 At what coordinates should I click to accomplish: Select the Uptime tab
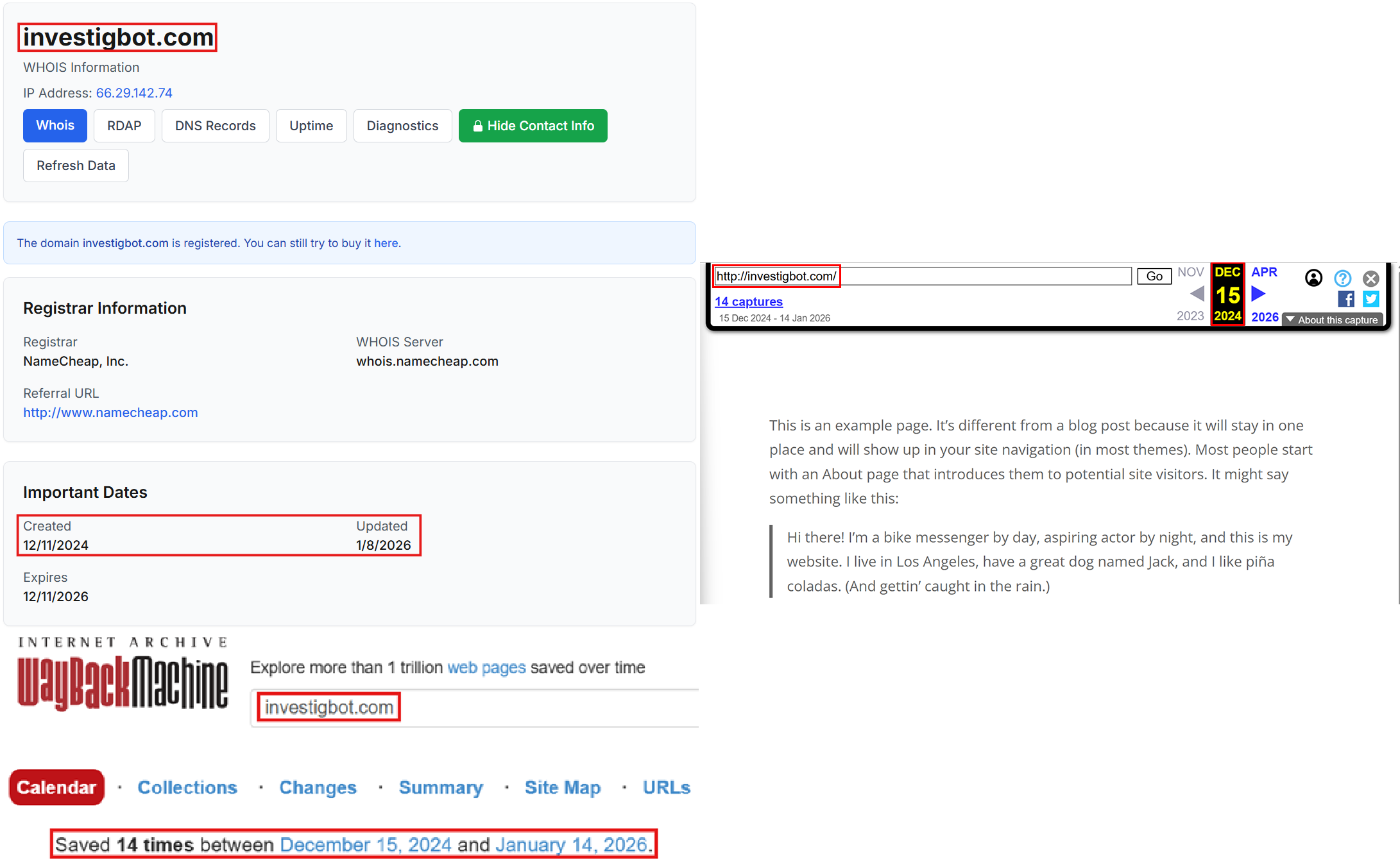click(311, 126)
